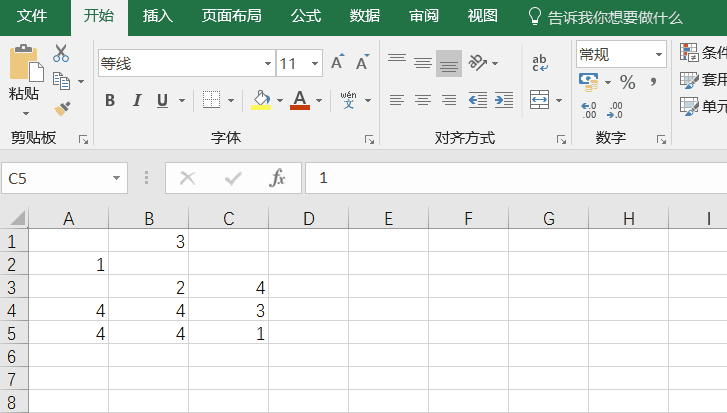Image resolution: width=727 pixels, height=413 pixels.
Task: Select all cells corner triangle
Action: pos(17,217)
